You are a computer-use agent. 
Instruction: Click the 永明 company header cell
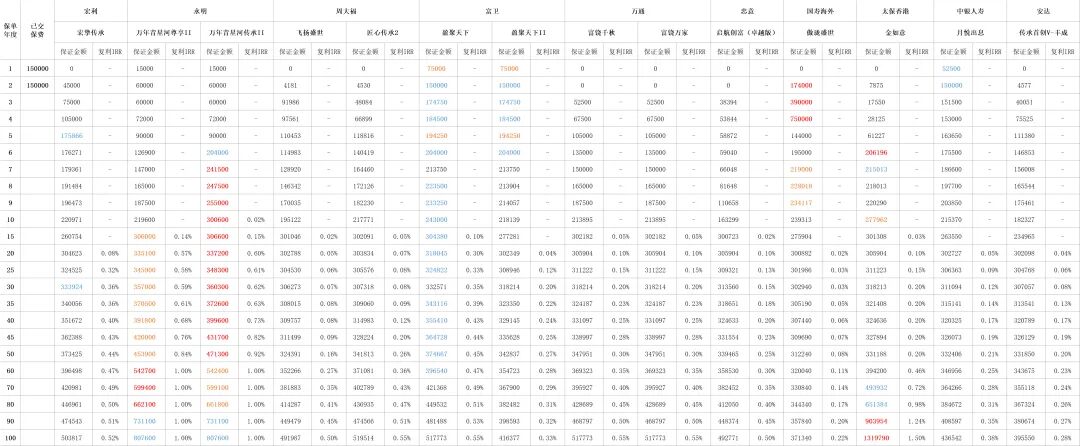coord(201,10)
